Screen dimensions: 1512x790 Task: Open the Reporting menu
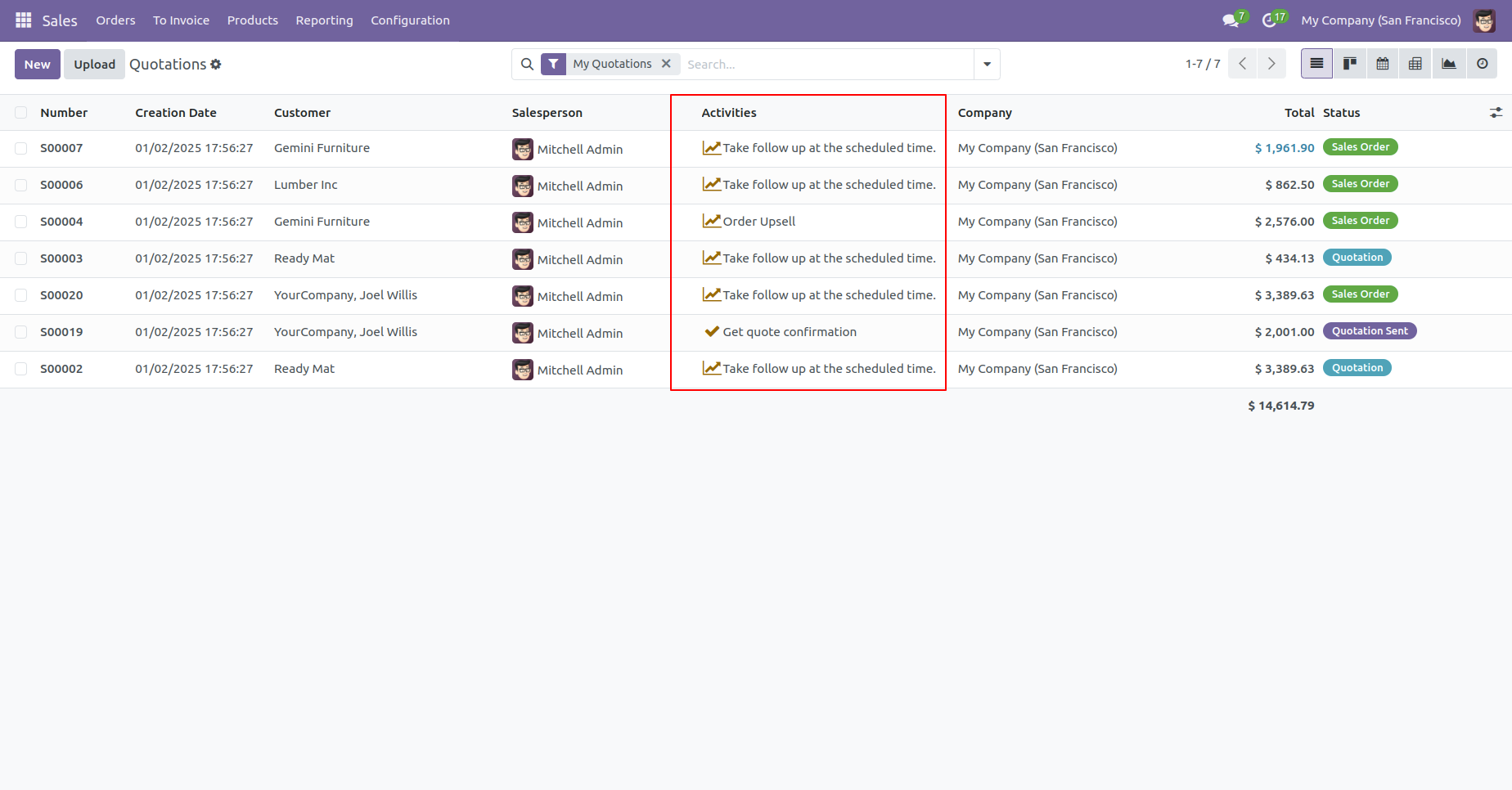pyautogui.click(x=324, y=20)
